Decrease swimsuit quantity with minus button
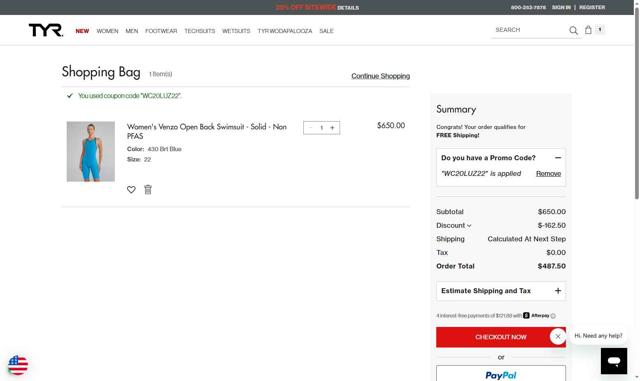This screenshot has height=381, width=640. pos(311,128)
